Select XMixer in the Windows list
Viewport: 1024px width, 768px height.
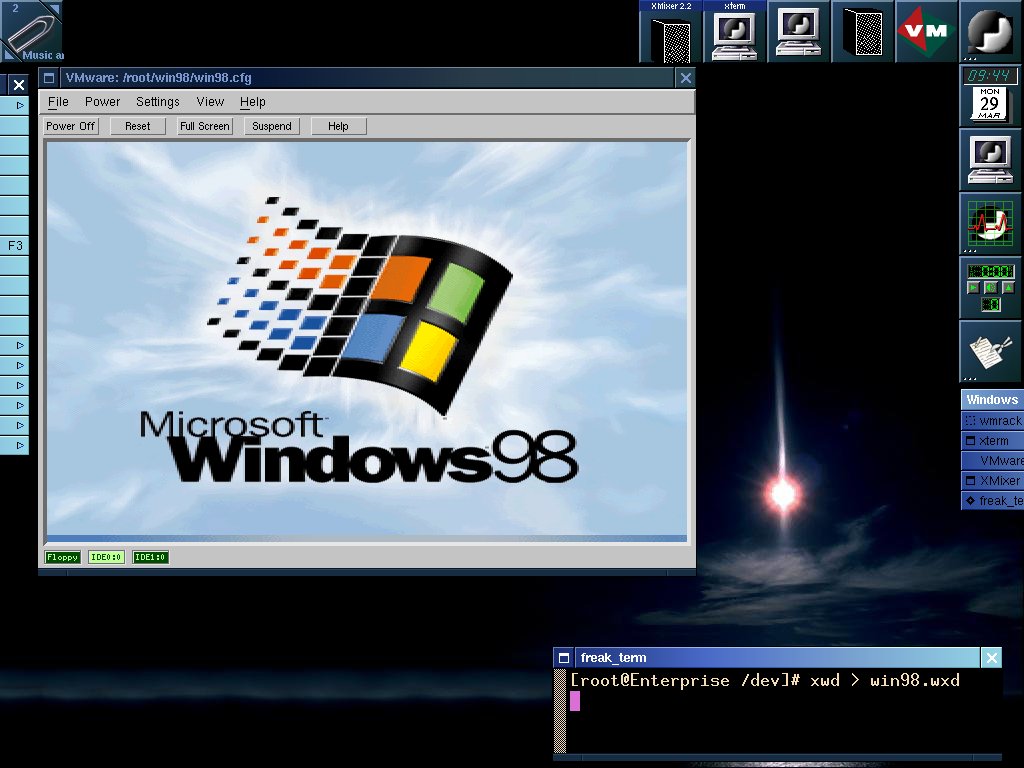993,481
